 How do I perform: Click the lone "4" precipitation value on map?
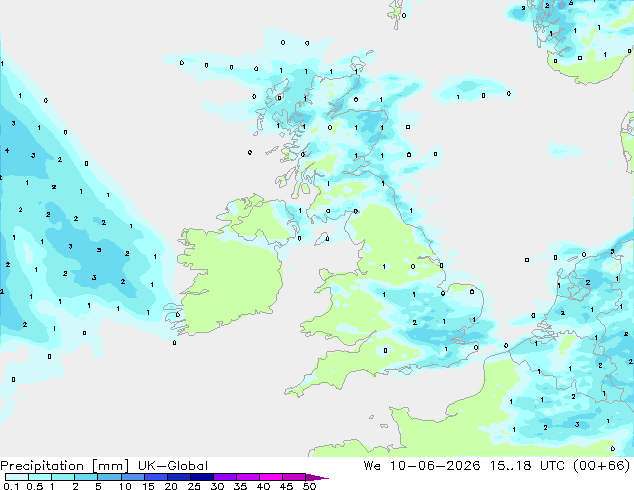coord(7,150)
